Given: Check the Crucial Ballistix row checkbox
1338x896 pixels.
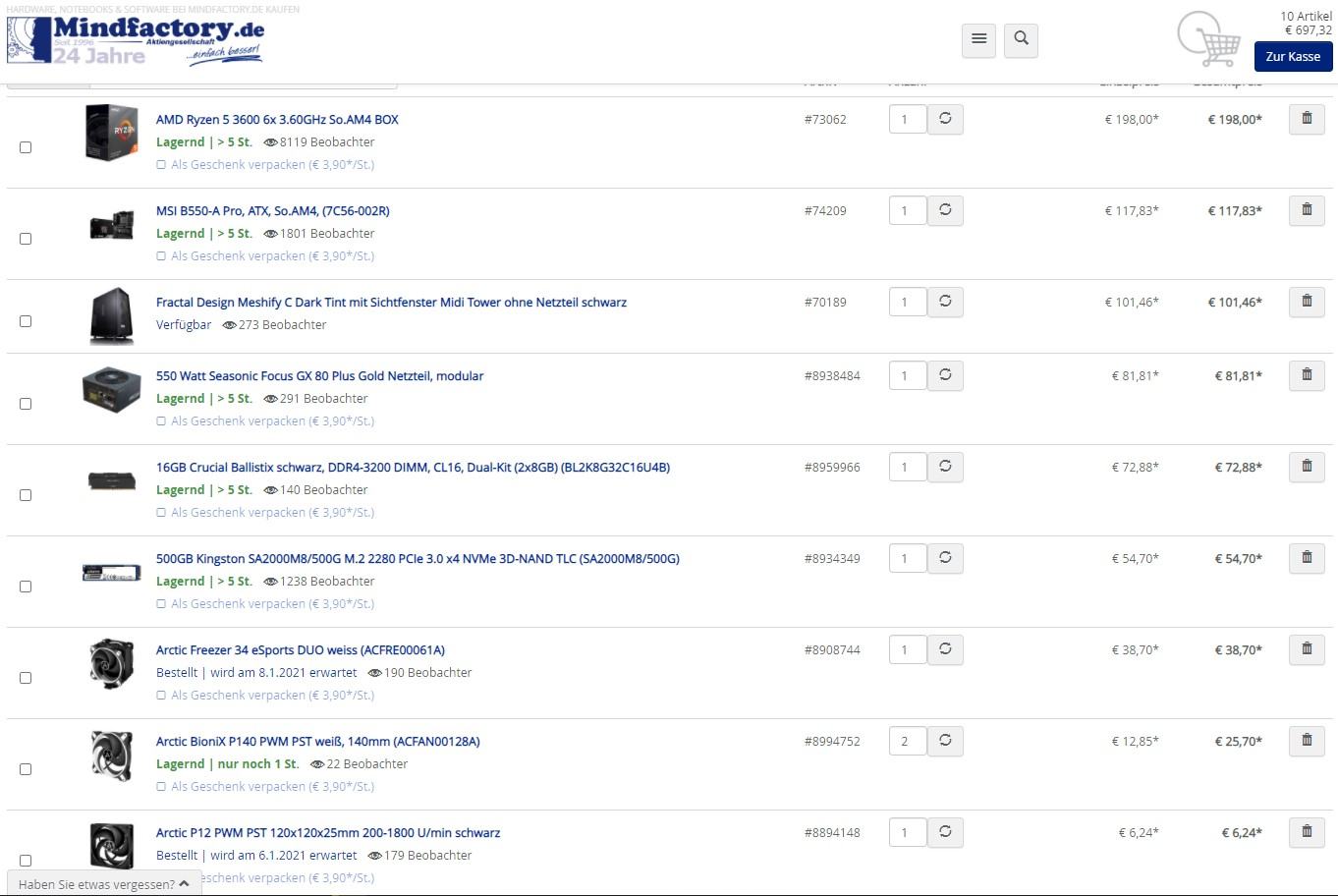Looking at the screenshot, I should [x=26, y=495].
